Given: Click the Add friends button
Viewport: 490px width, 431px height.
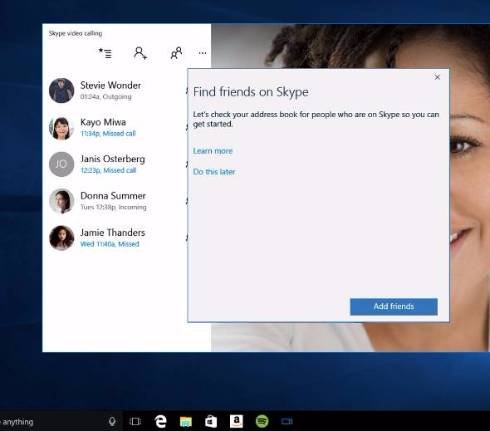Looking at the screenshot, I should click(394, 306).
